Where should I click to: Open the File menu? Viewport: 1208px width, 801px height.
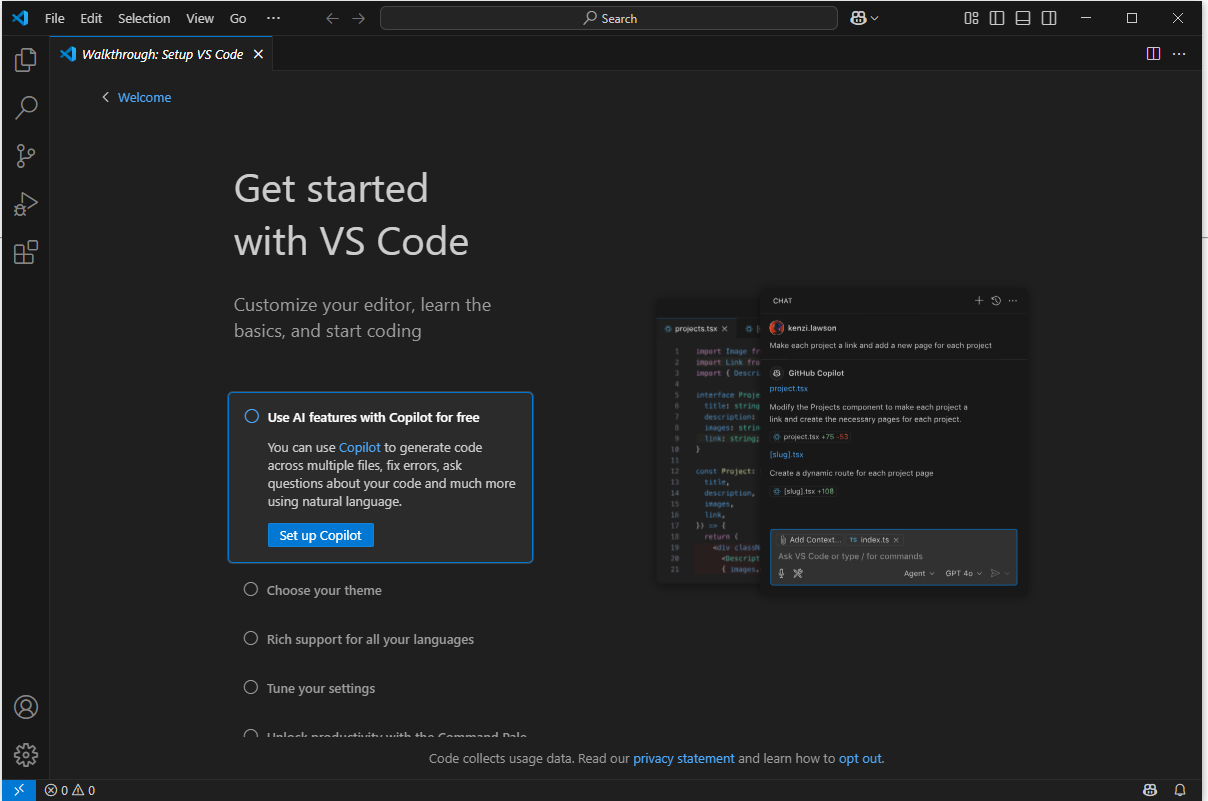pyautogui.click(x=54, y=18)
